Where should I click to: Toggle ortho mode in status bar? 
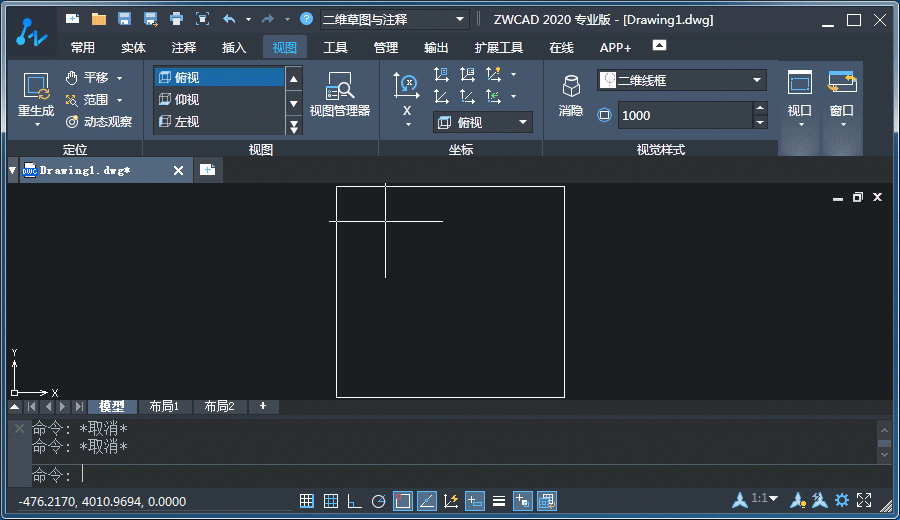(355, 501)
